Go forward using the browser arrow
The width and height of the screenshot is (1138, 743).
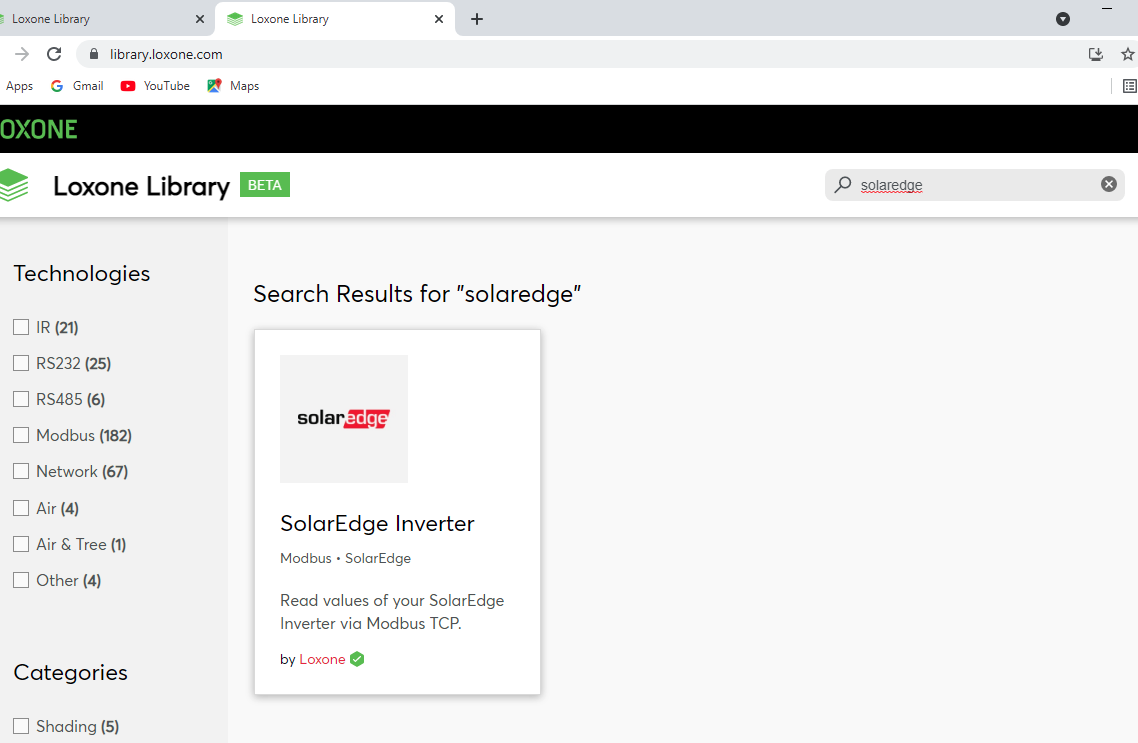(x=22, y=54)
